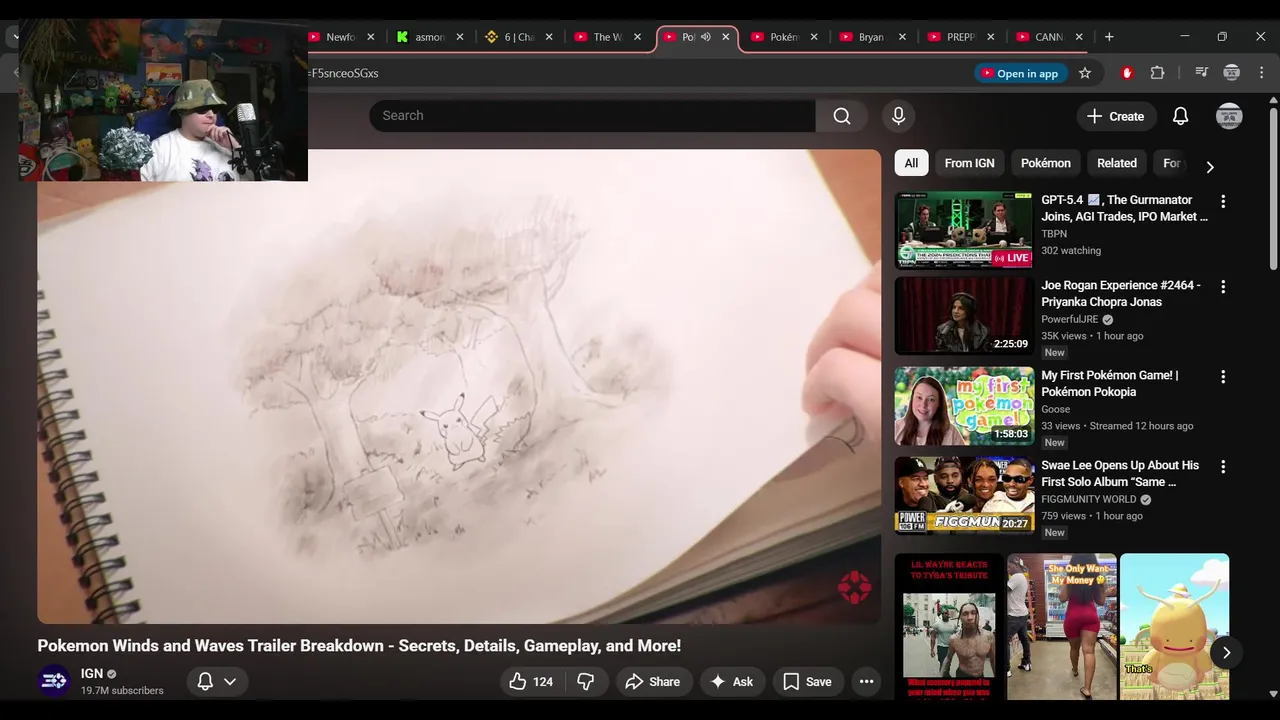
Task: Switch to the 6 | Cha tab
Action: 519,37
